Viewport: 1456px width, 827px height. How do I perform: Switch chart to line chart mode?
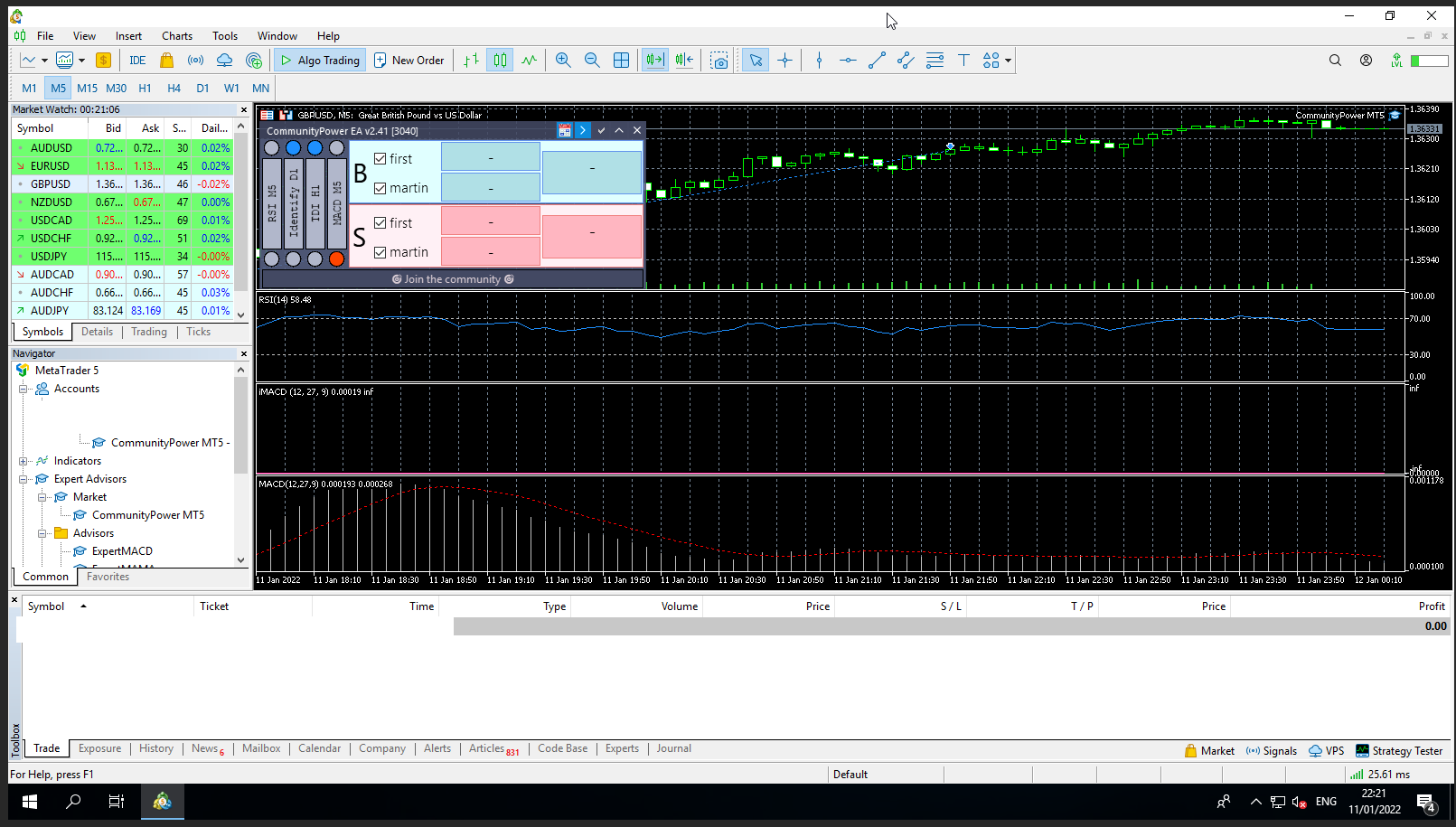click(529, 60)
